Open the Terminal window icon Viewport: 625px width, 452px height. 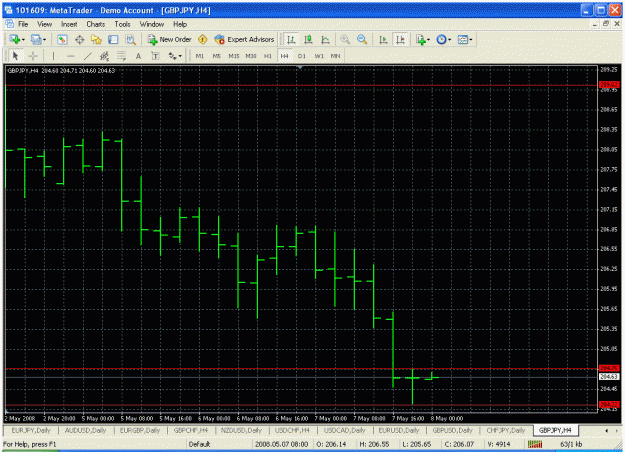[x=114, y=39]
